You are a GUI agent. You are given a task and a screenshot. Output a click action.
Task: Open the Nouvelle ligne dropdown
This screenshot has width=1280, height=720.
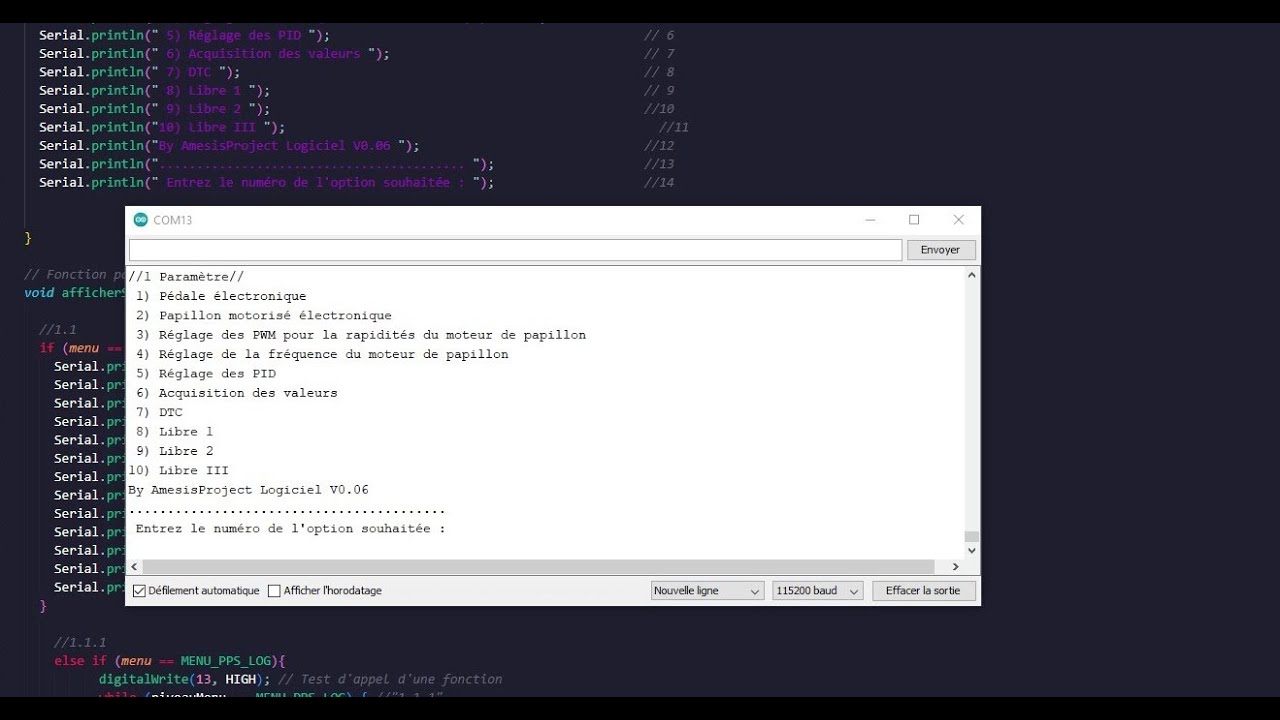708,591
